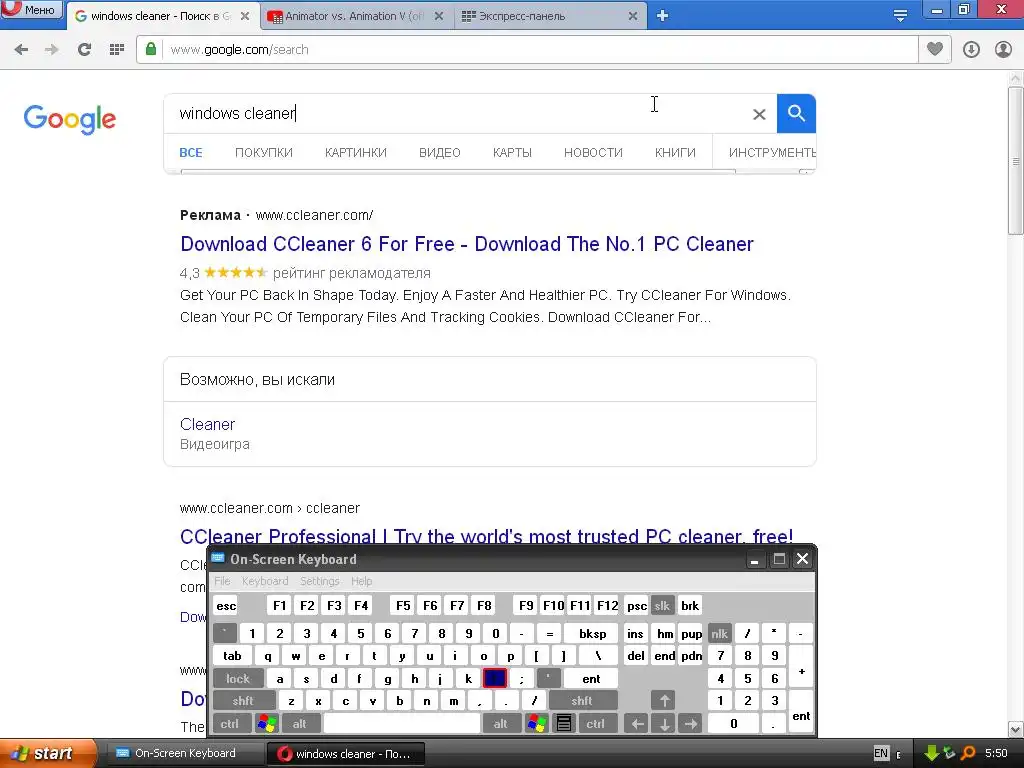Select the КАРТИНКИ tab
The height and width of the screenshot is (768, 1024).
pos(356,153)
